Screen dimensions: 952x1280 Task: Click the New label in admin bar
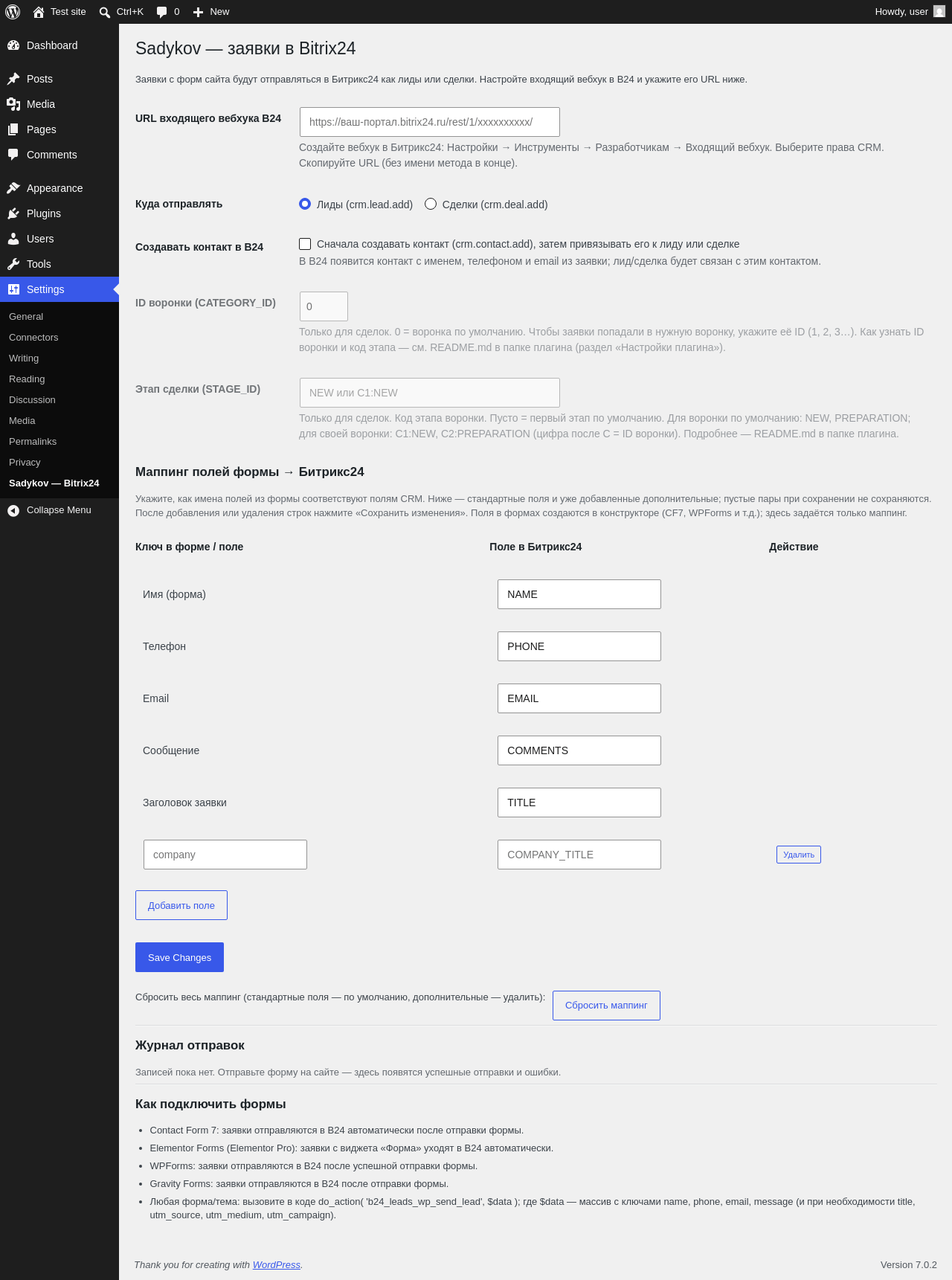pos(219,12)
